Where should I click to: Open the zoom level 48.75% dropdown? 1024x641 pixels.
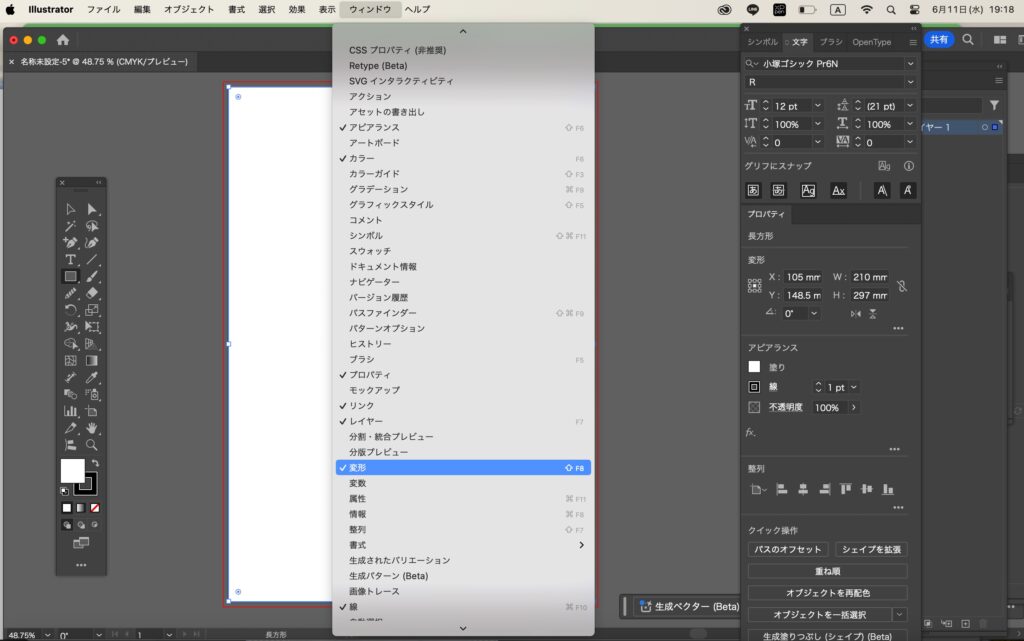[x=48, y=634]
